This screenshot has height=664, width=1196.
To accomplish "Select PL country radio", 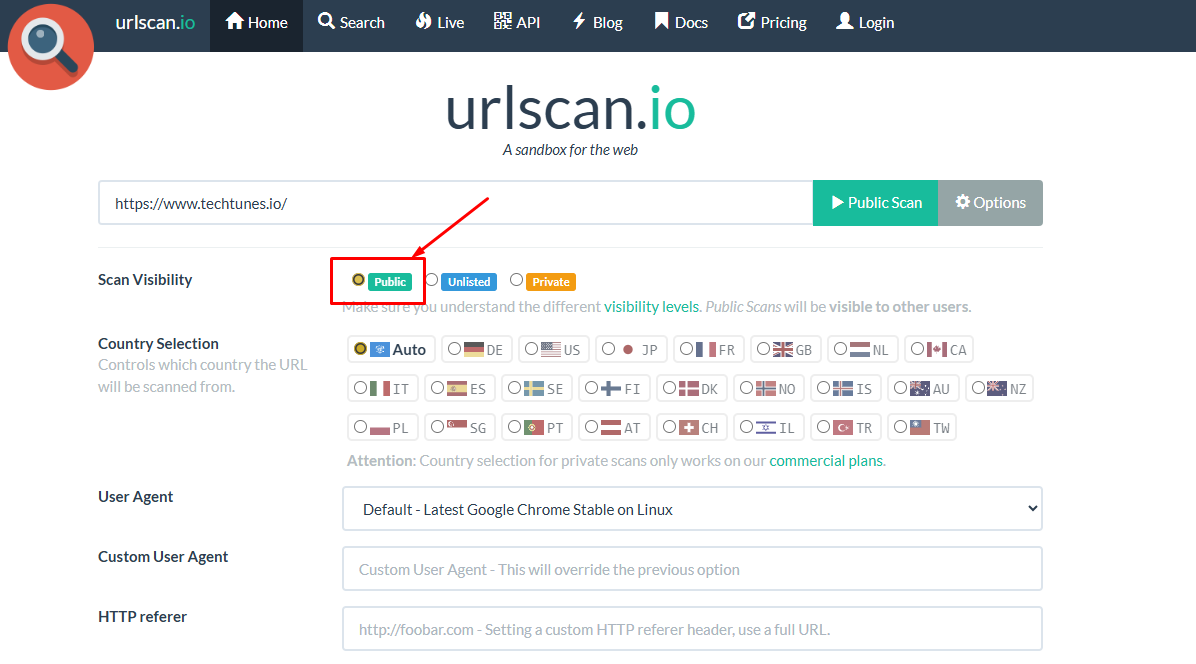I will (x=361, y=426).
